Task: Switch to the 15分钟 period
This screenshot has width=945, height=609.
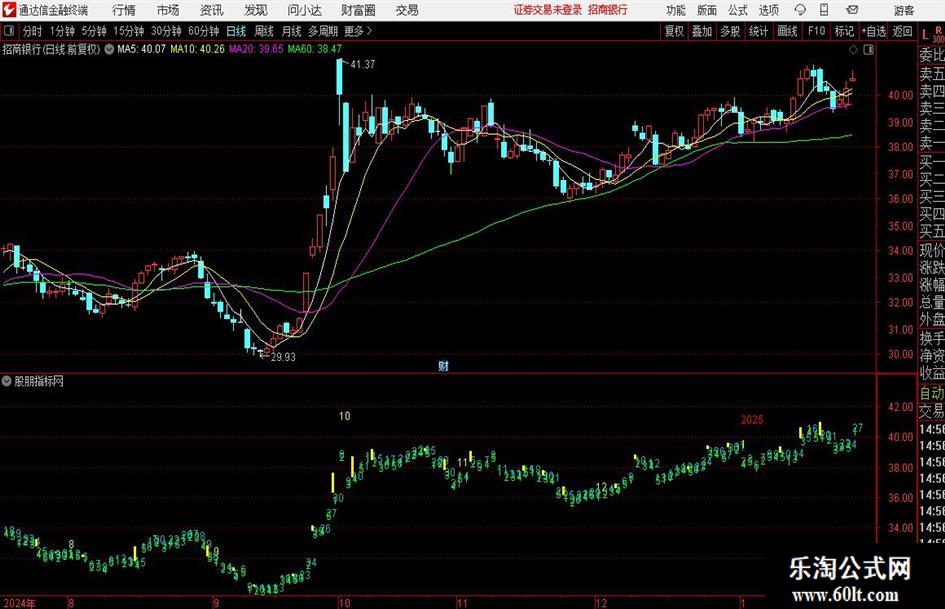Action: point(129,31)
